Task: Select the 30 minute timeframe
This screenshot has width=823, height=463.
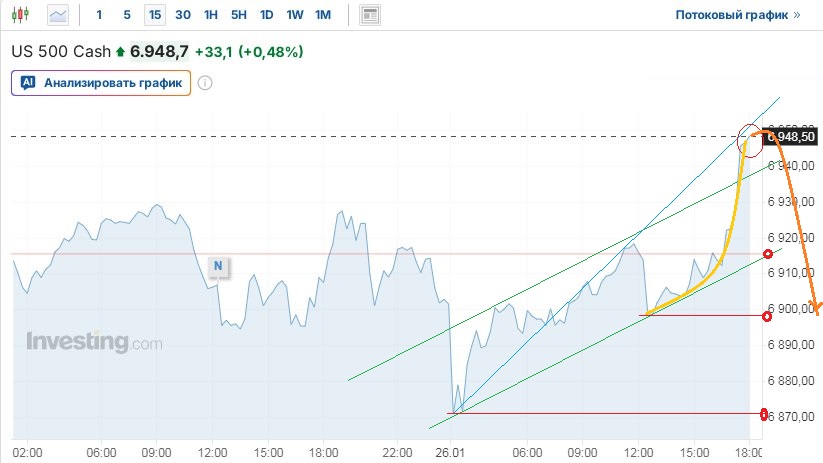Action: [x=182, y=15]
